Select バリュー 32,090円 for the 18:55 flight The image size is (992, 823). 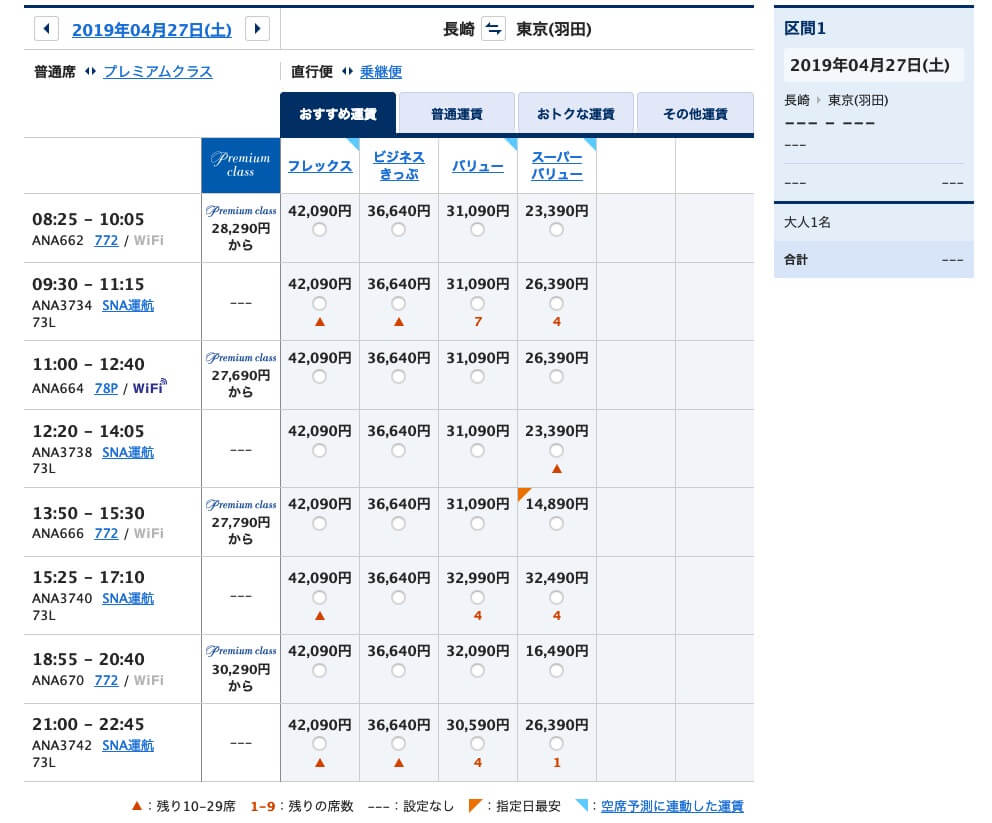[478, 671]
